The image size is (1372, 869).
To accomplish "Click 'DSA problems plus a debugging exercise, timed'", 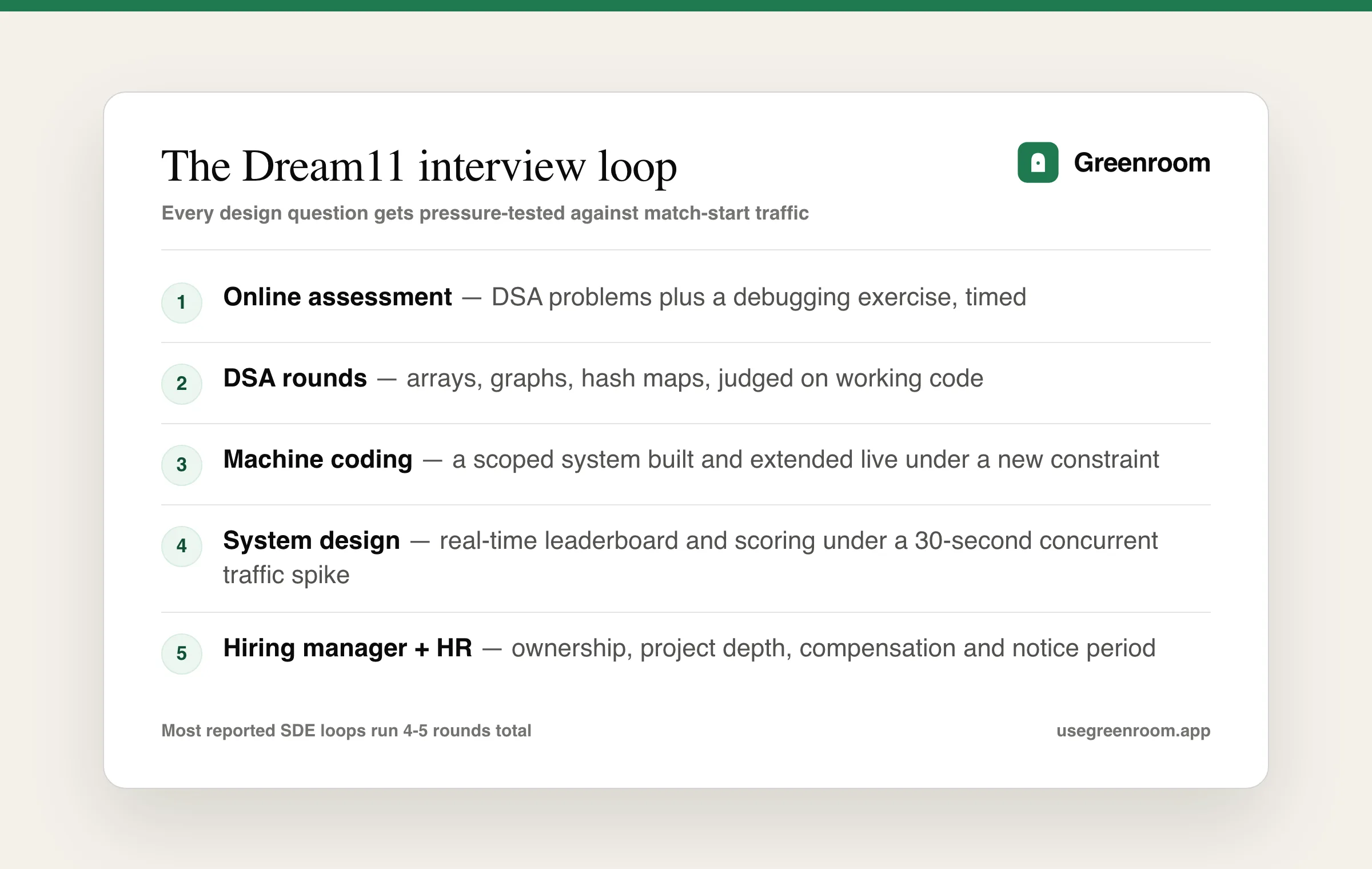I will pyautogui.click(x=759, y=297).
